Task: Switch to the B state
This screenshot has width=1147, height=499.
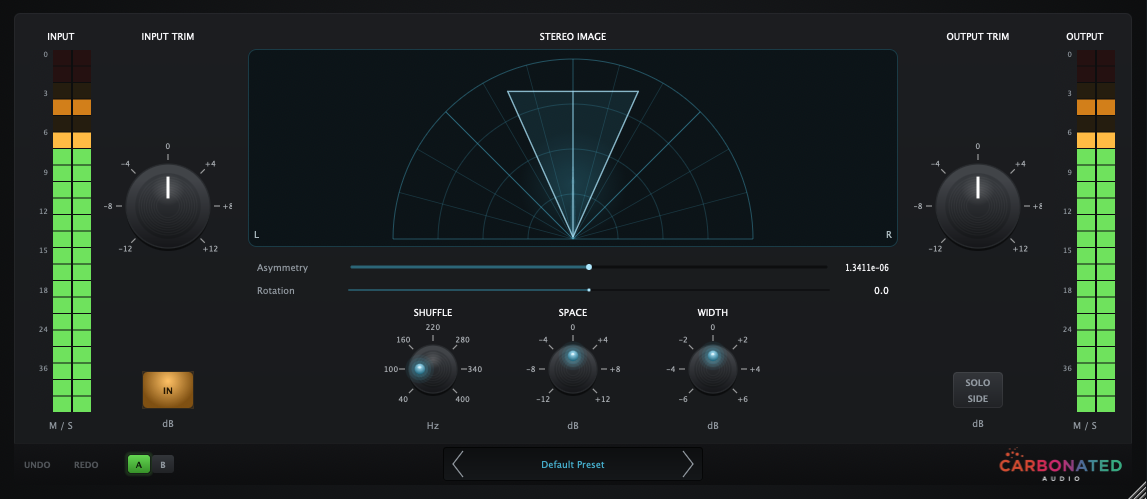Action: [x=162, y=464]
